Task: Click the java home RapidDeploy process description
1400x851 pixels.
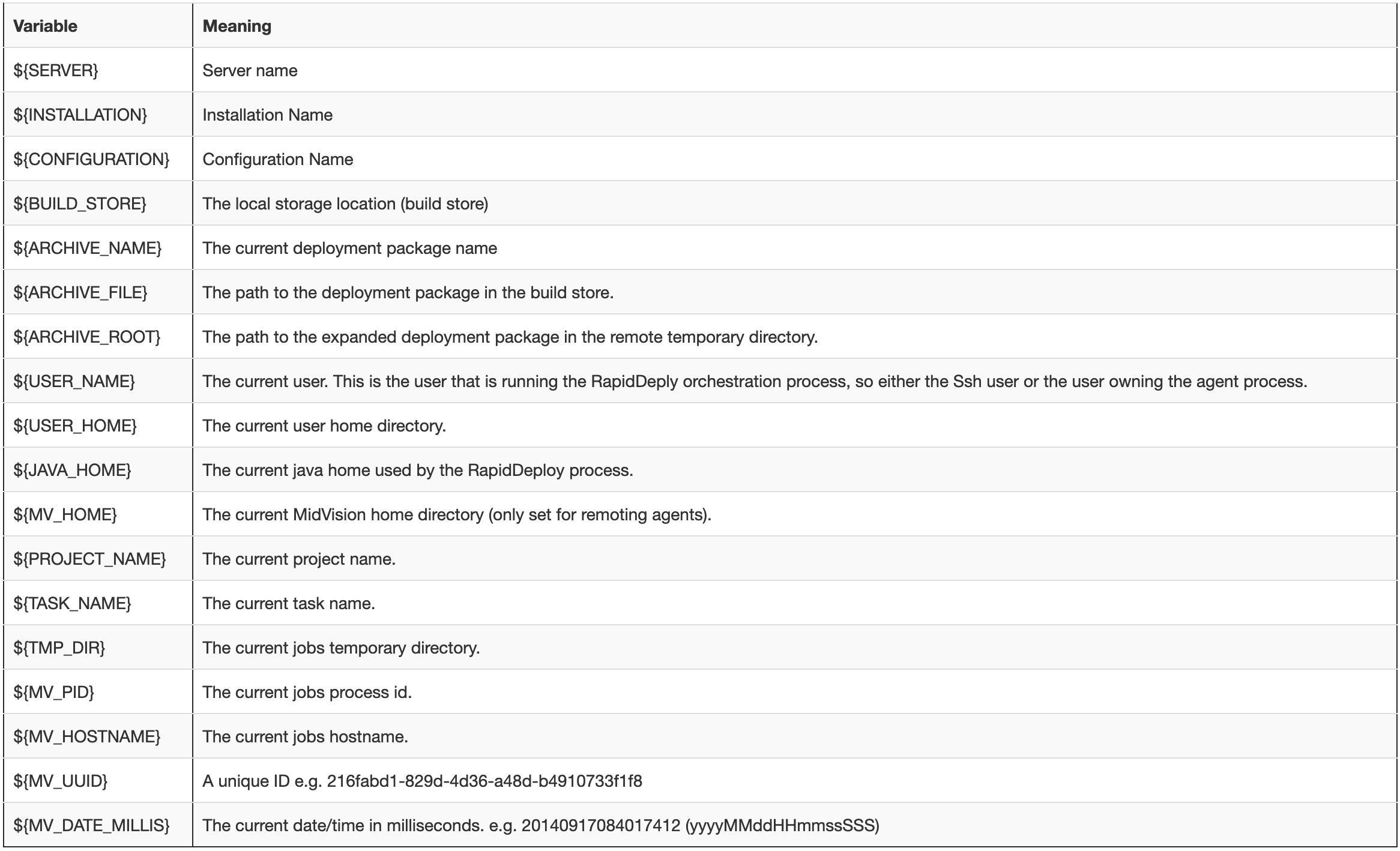Action: (x=418, y=470)
